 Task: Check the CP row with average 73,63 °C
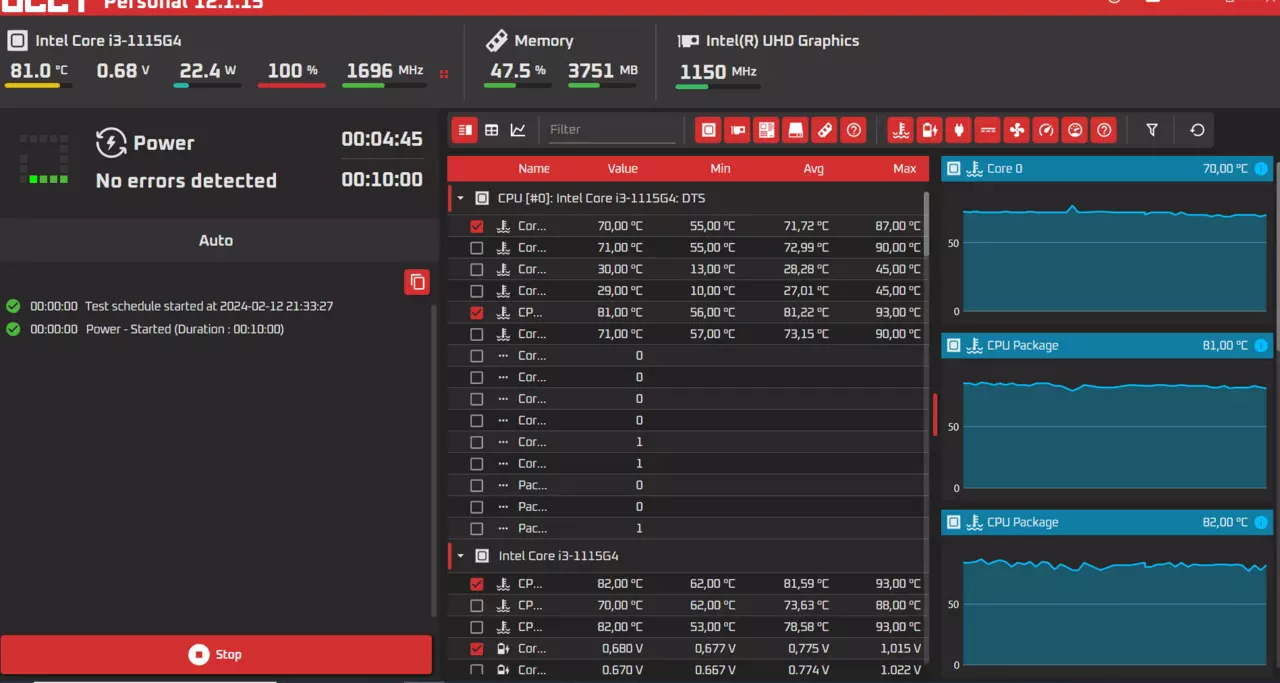click(x=476, y=606)
